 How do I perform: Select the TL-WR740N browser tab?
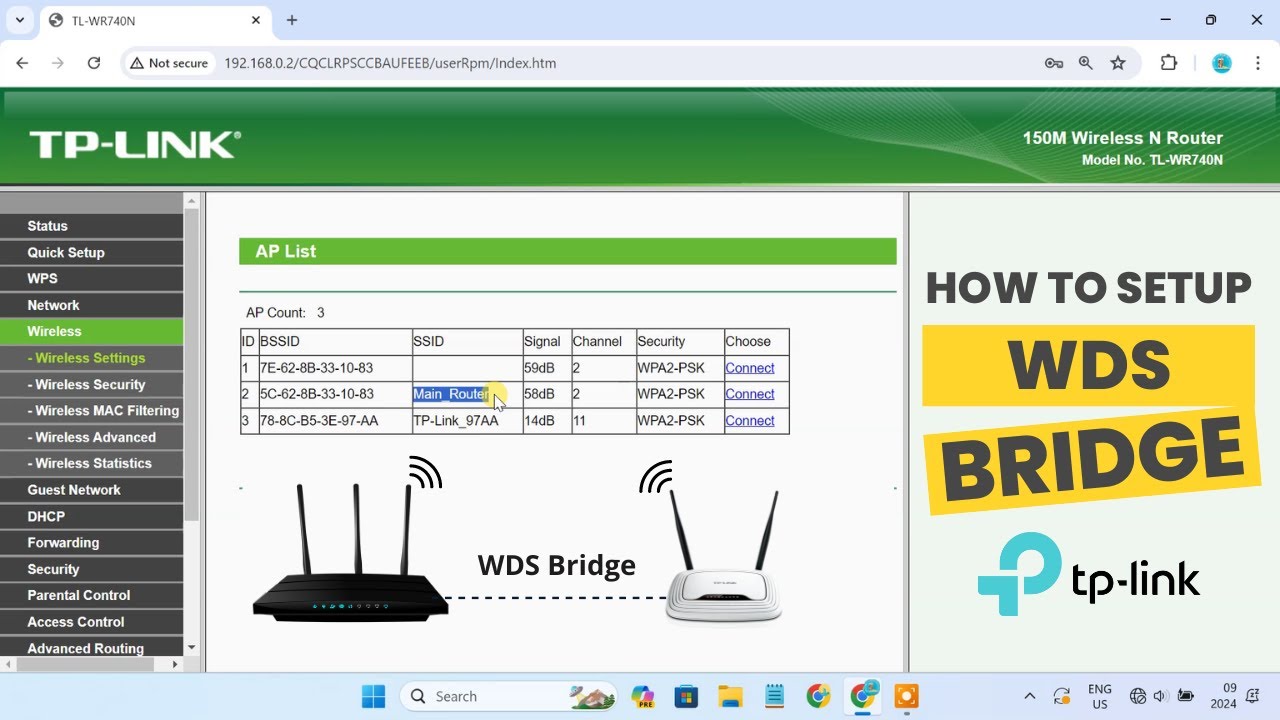pyautogui.click(x=155, y=21)
